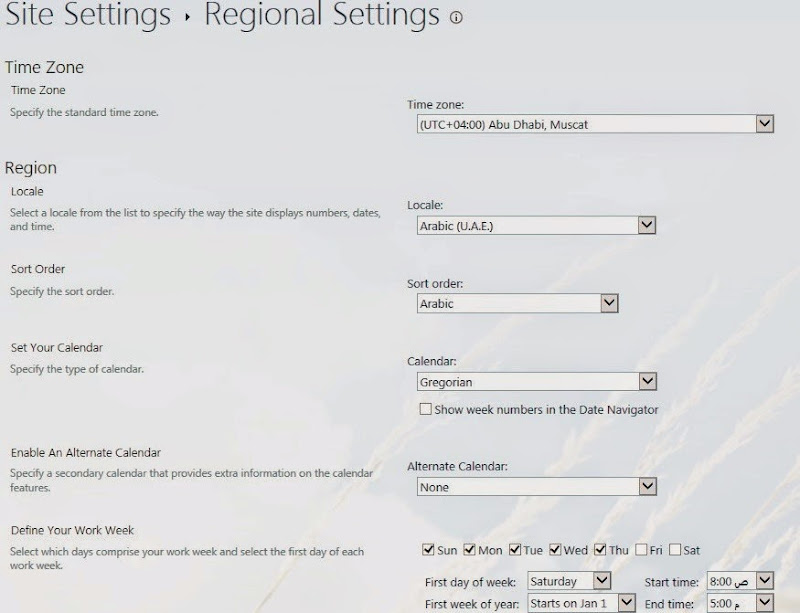Uncheck the Tue work day checkbox
This screenshot has width=800, height=613.
pyautogui.click(x=515, y=550)
